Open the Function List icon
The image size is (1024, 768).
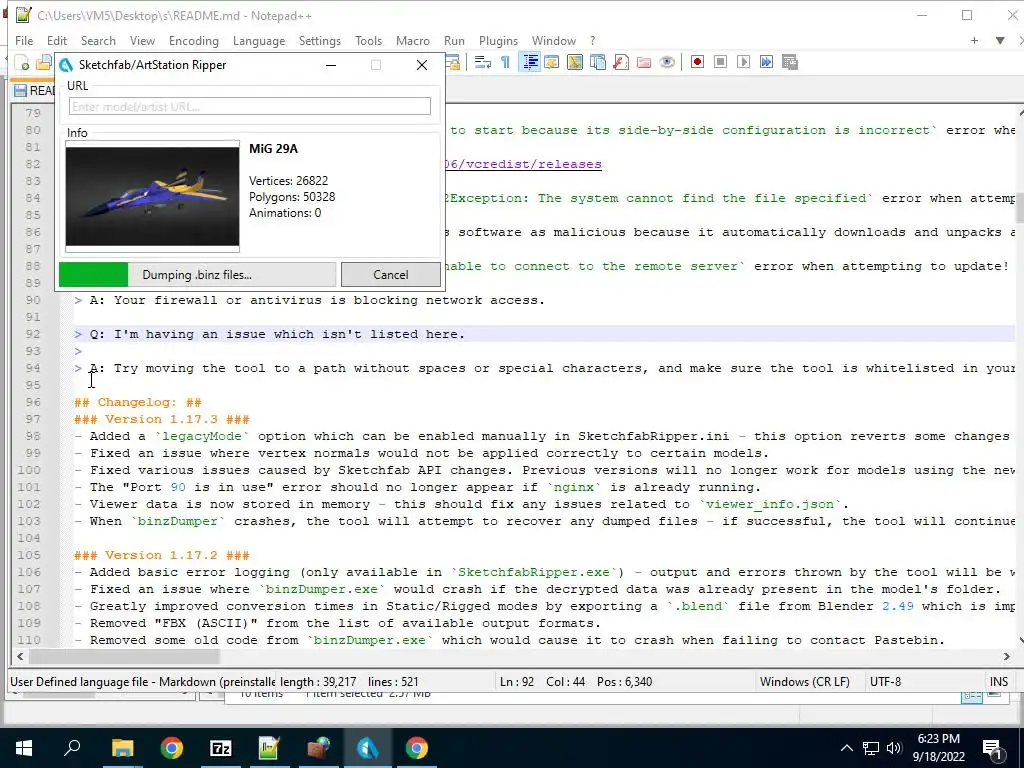(620, 62)
